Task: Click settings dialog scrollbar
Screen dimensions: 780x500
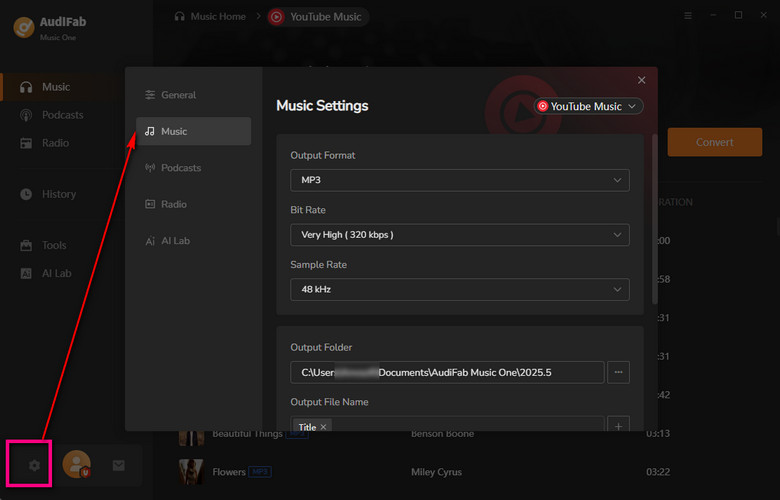Action: point(655,219)
